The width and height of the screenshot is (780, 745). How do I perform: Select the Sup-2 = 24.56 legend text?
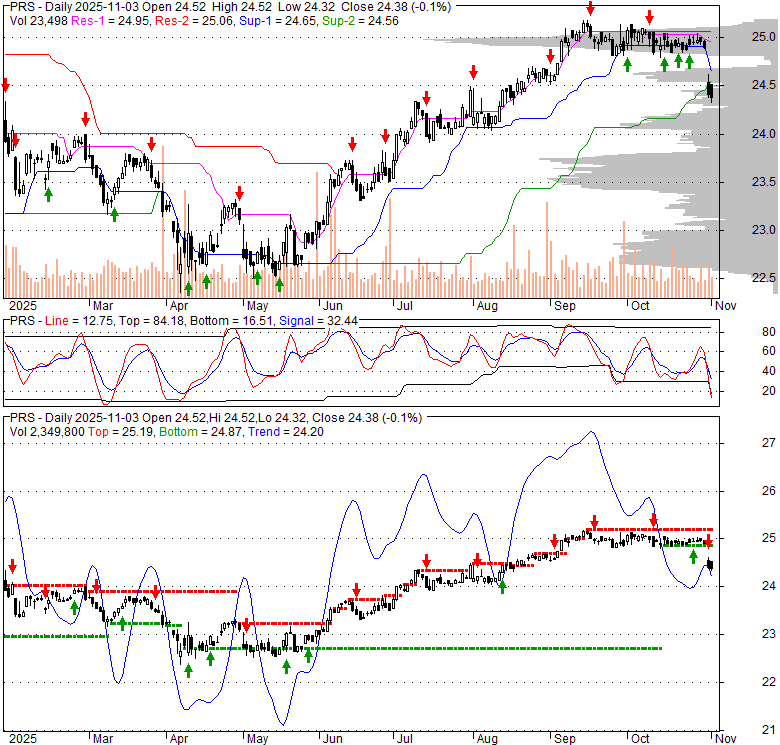coord(360,21)
